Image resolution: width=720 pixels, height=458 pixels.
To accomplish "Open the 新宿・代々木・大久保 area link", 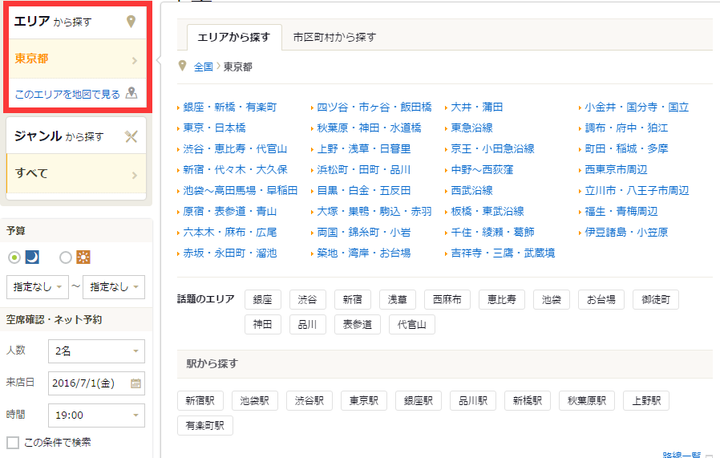I will click(x=235, y=170).
